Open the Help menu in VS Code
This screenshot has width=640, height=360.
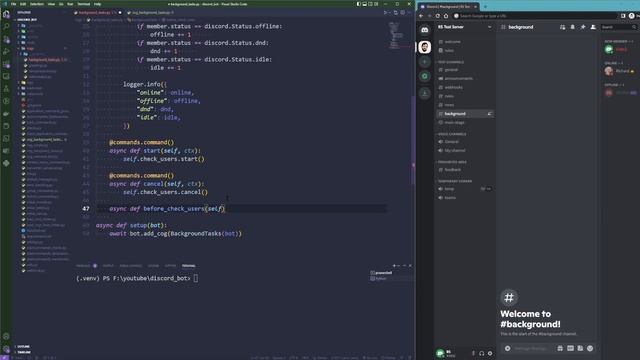98,4
